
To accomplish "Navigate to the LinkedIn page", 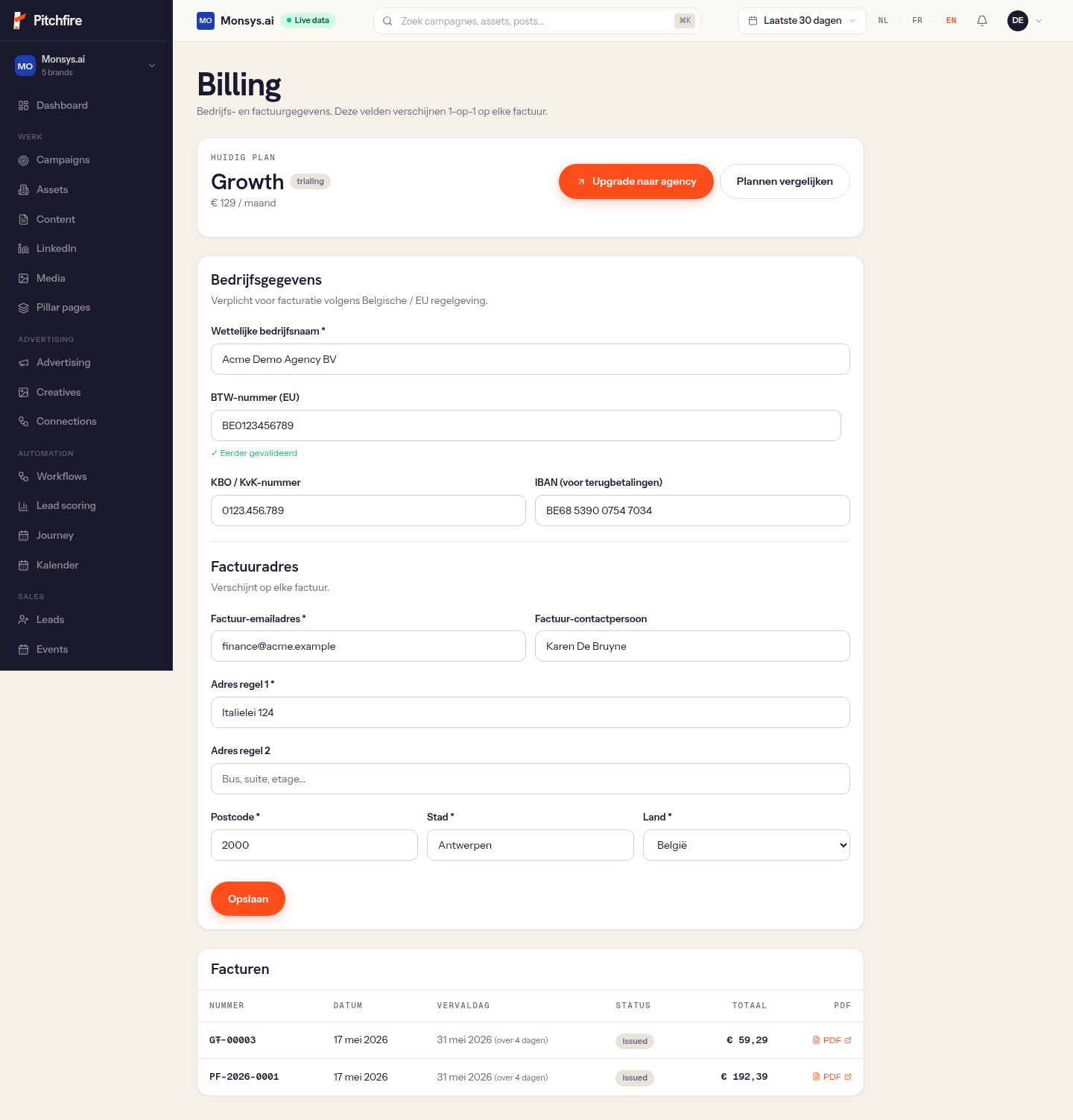I will coord(86,248).
